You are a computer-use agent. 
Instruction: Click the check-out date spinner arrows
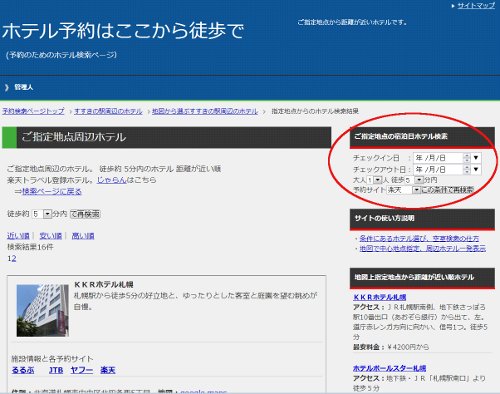pyautogui.click(x=467, y=169)
